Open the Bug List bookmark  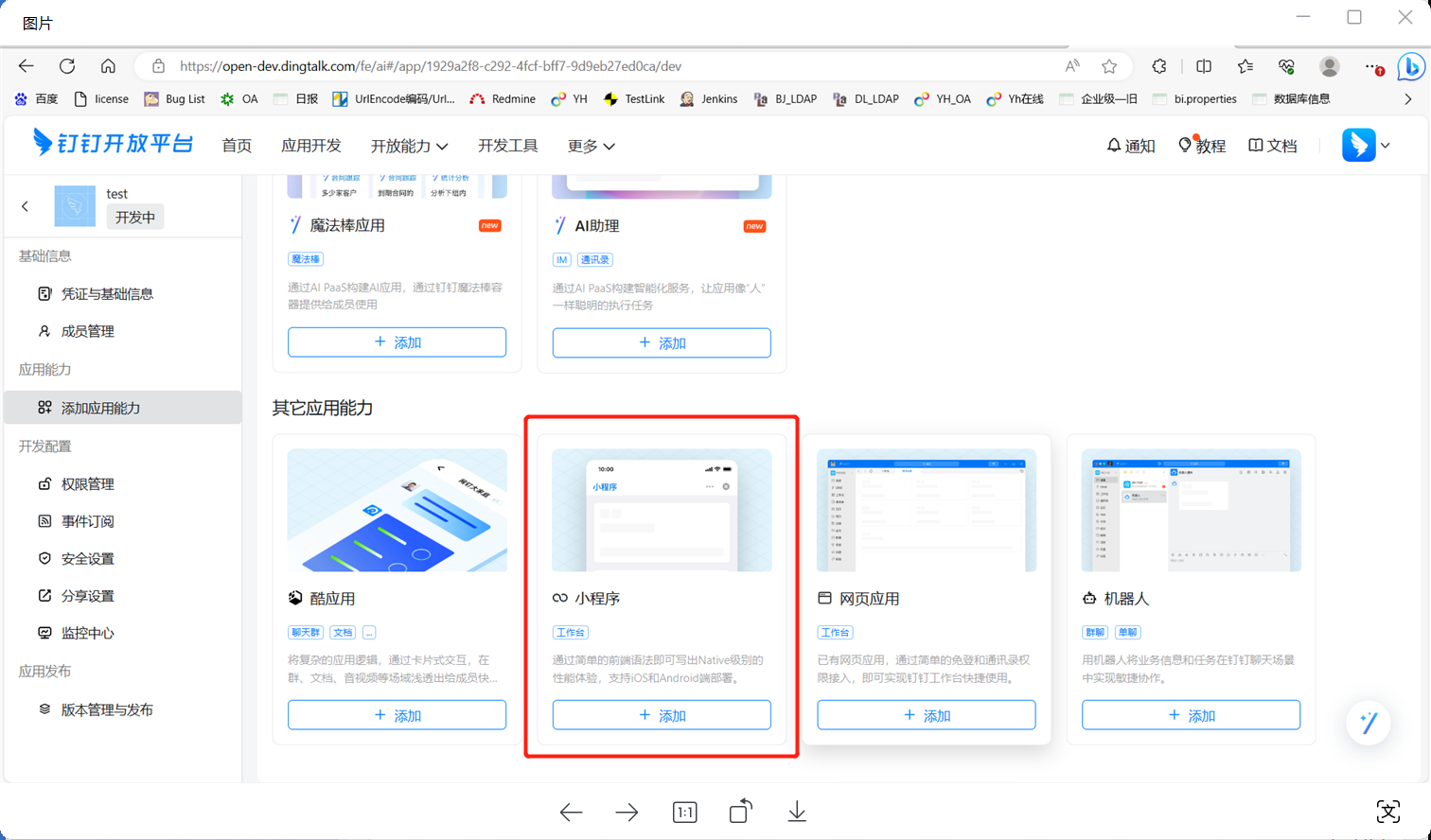point(174,98)
